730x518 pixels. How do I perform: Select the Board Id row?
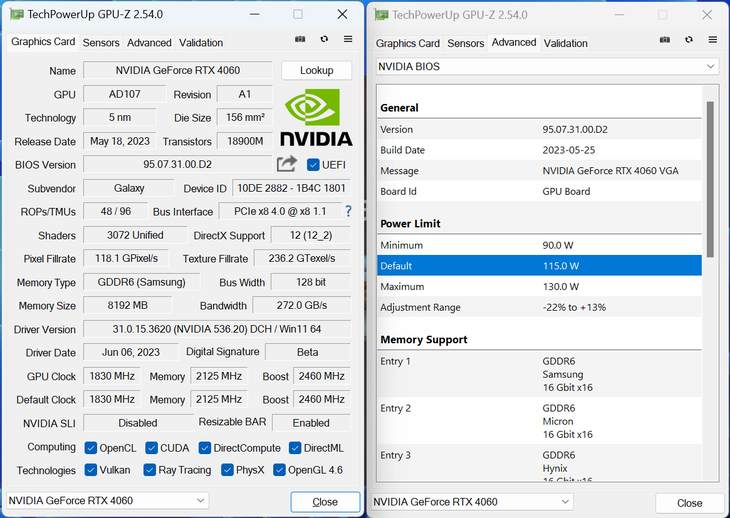tap(539, 191)
